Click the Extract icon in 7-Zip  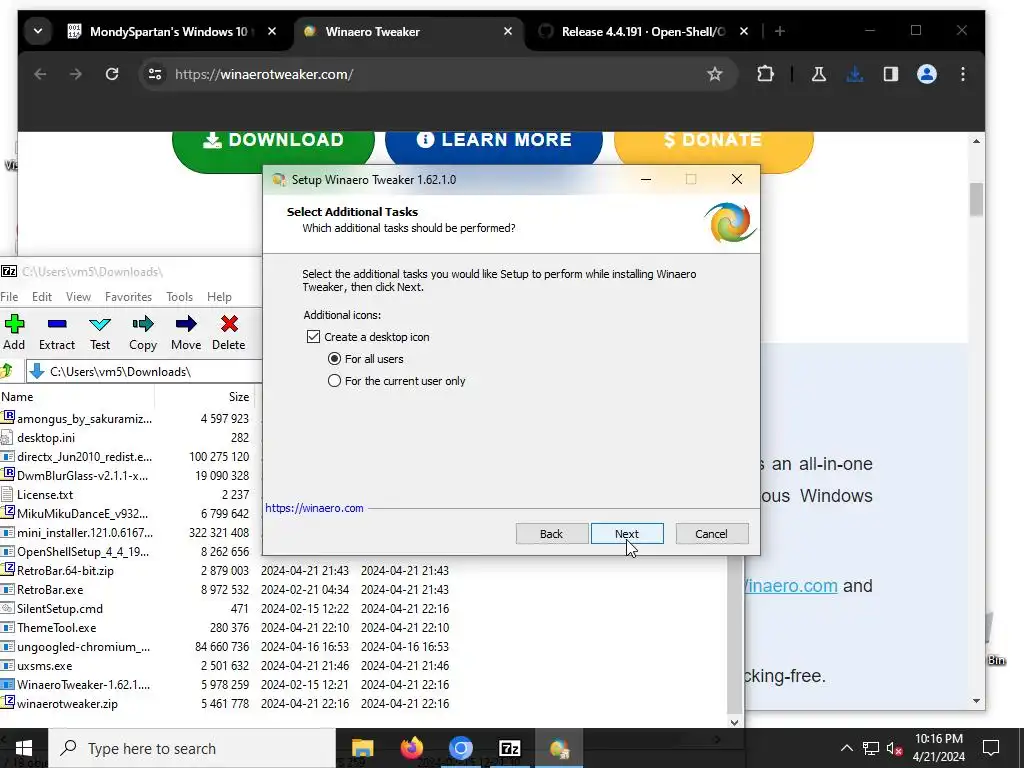coord(57,324)
